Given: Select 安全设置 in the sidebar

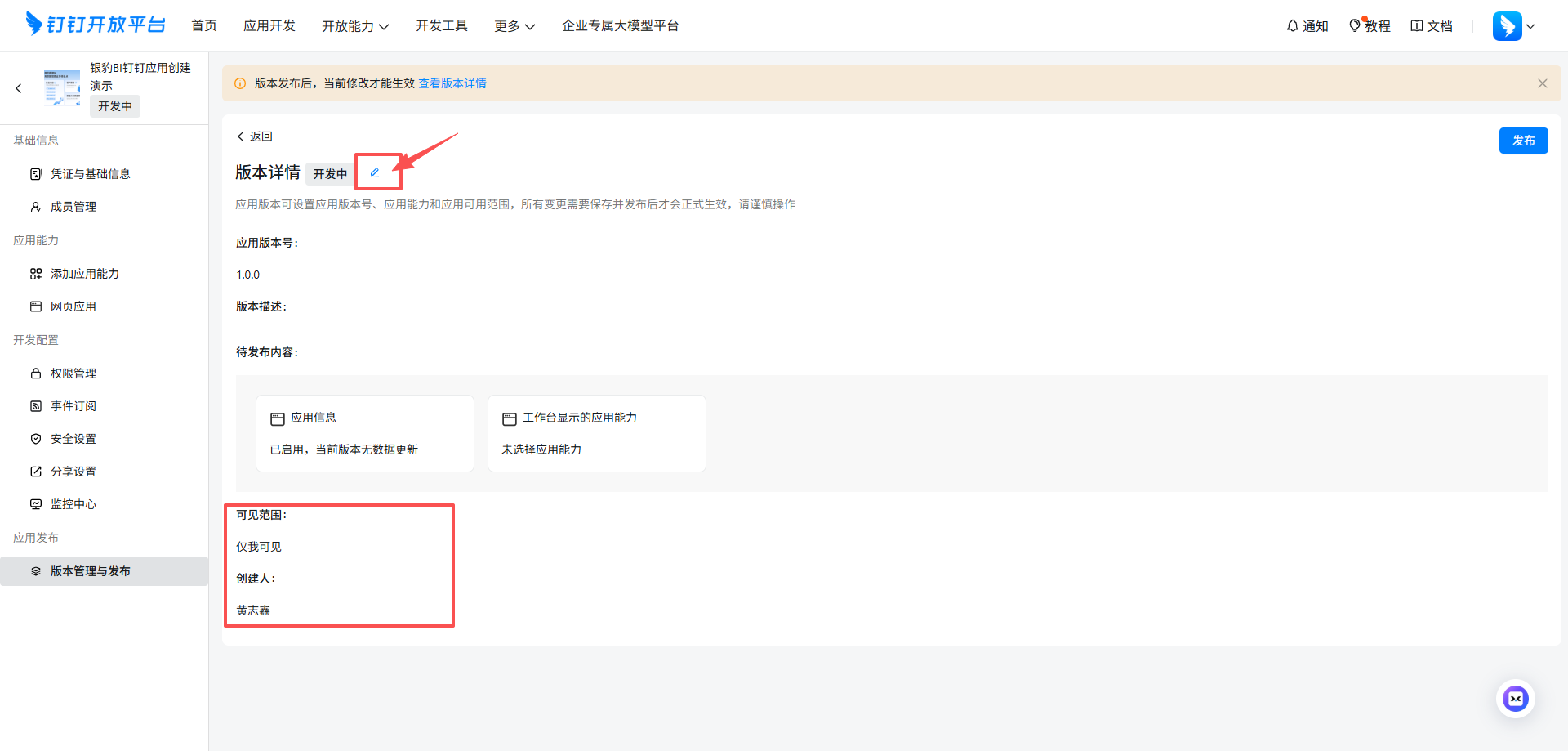Looking at the screenshot, I should [x=72, y=438].
